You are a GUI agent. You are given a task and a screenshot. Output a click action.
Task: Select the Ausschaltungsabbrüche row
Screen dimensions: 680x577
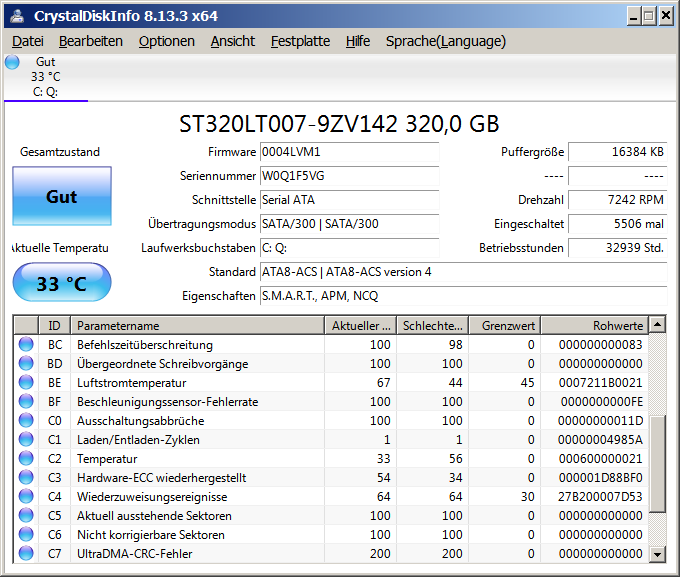point(331,420)
